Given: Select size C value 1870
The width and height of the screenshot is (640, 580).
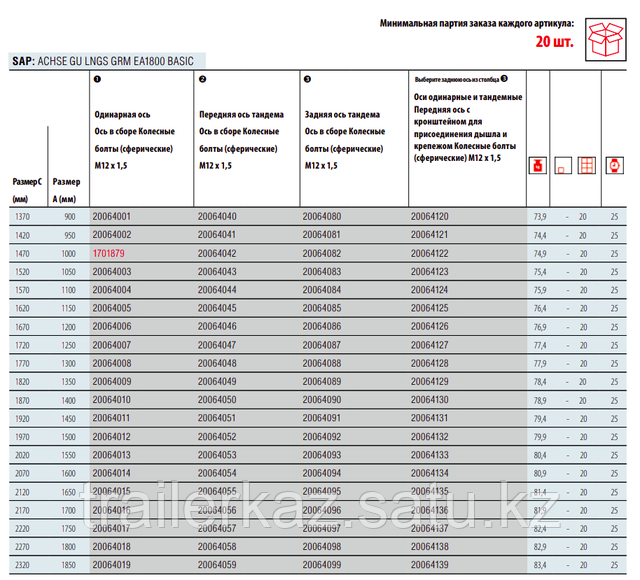Looking at the screenshot, I should click(22, 400).
